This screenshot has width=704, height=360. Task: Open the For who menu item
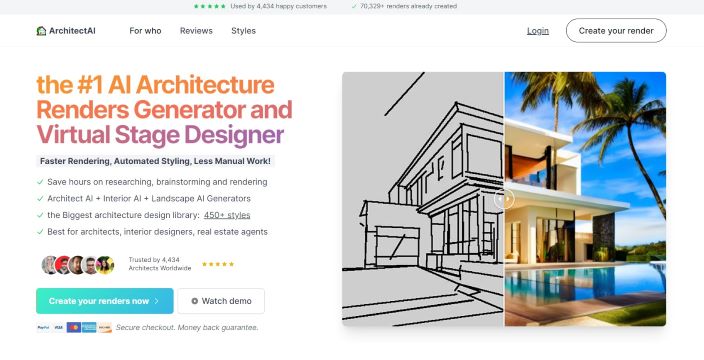pos(145,31)
